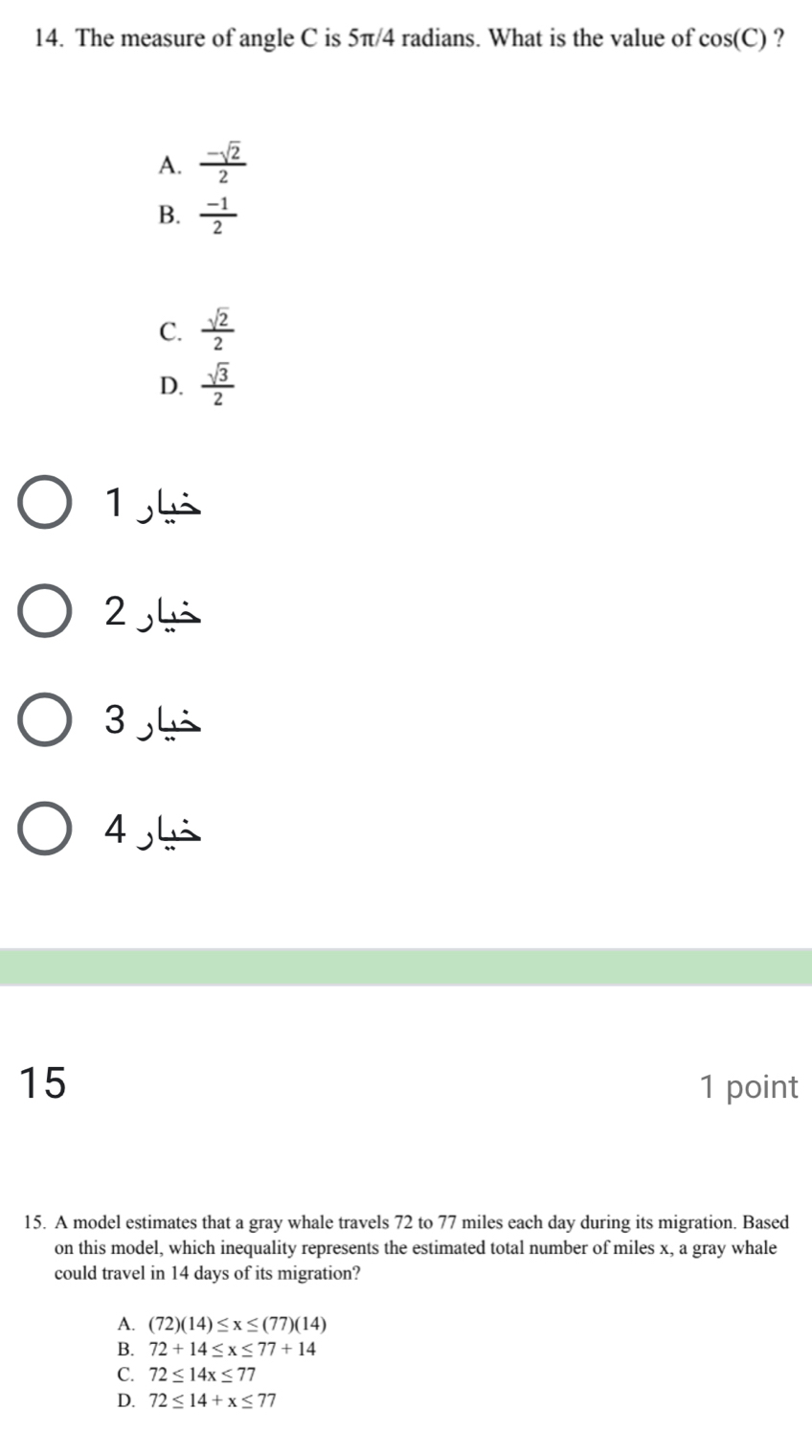Click the question number 15 heading
The height and width of the screenshot is (1456, 812).
point(44,1082)
